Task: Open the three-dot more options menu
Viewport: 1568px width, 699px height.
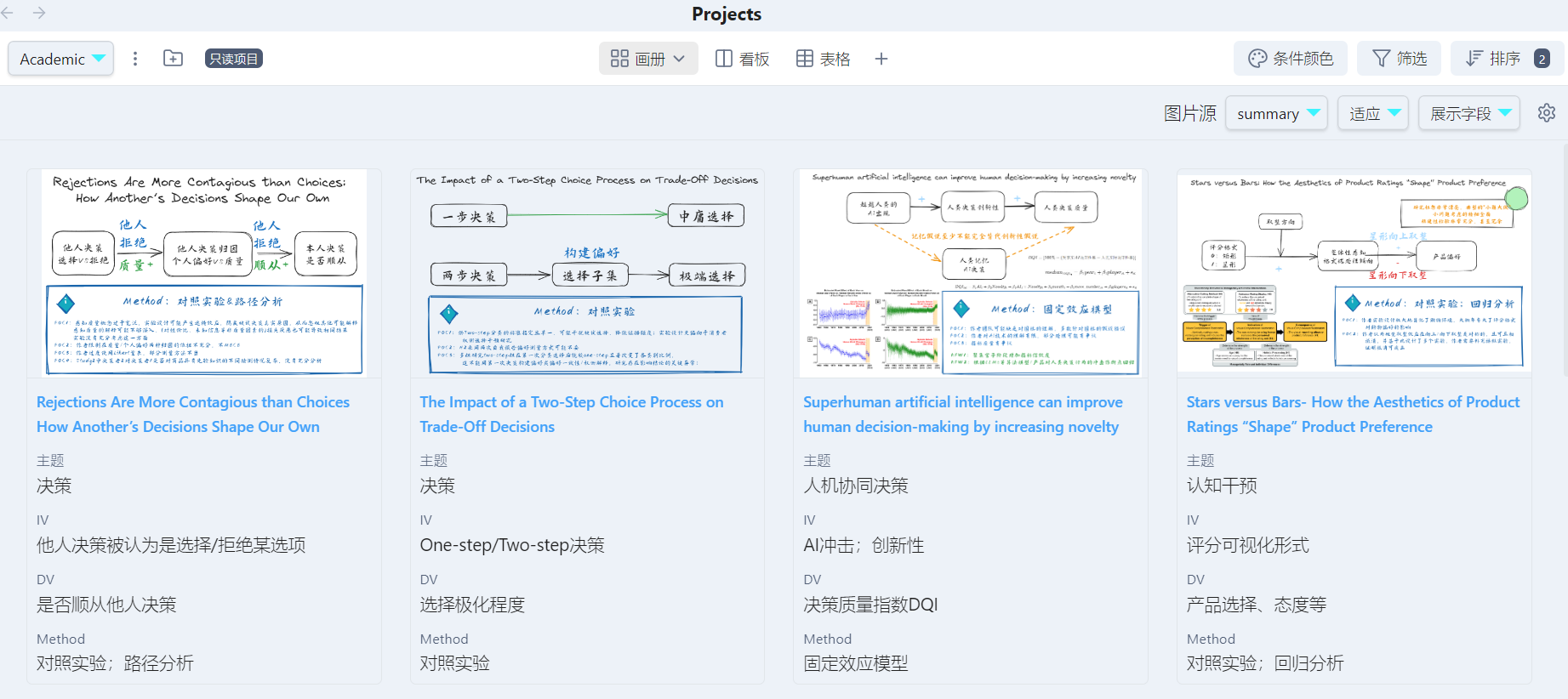Action: point(135,59)
